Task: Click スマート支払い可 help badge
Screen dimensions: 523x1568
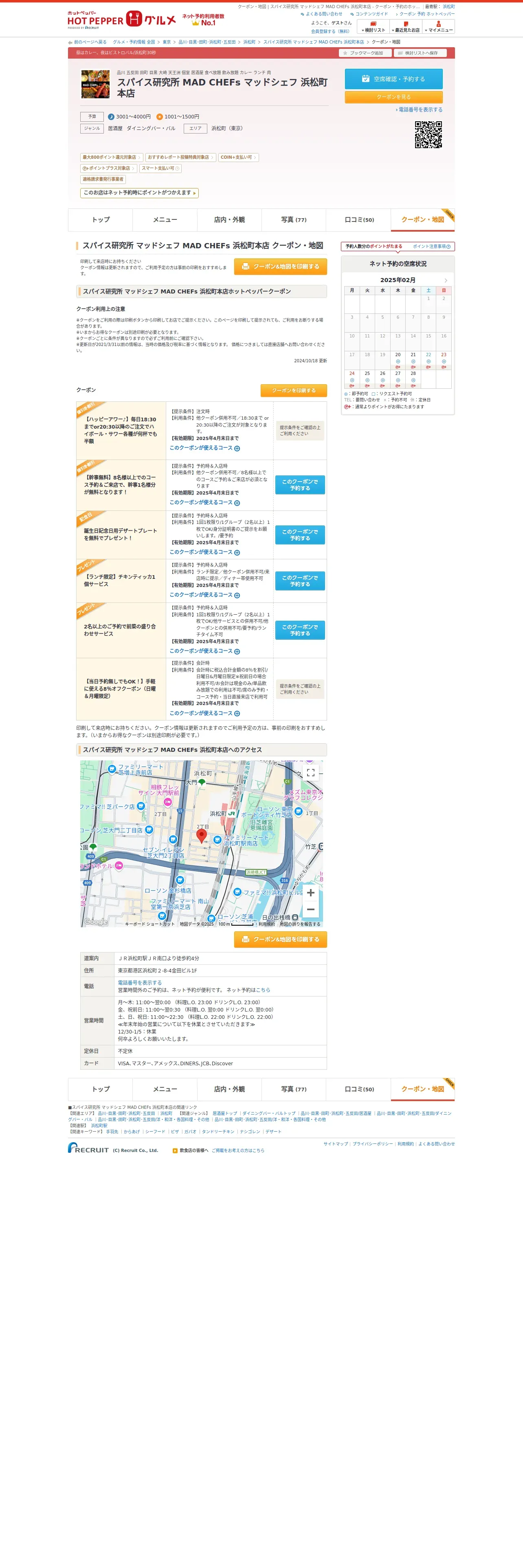Action: click(x=160, y=168)
